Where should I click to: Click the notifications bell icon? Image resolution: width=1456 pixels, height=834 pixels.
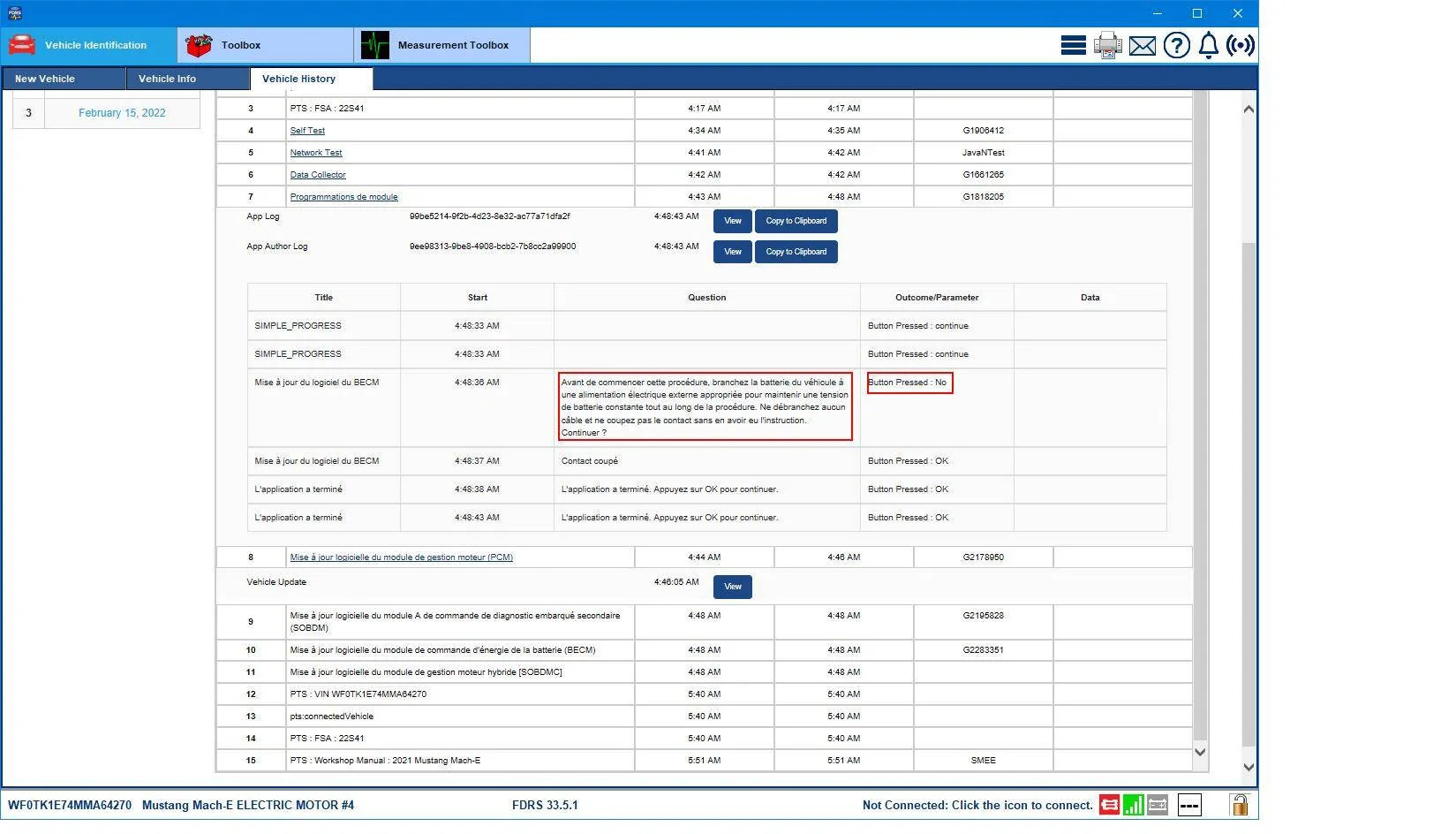(x=1208, y=45)
